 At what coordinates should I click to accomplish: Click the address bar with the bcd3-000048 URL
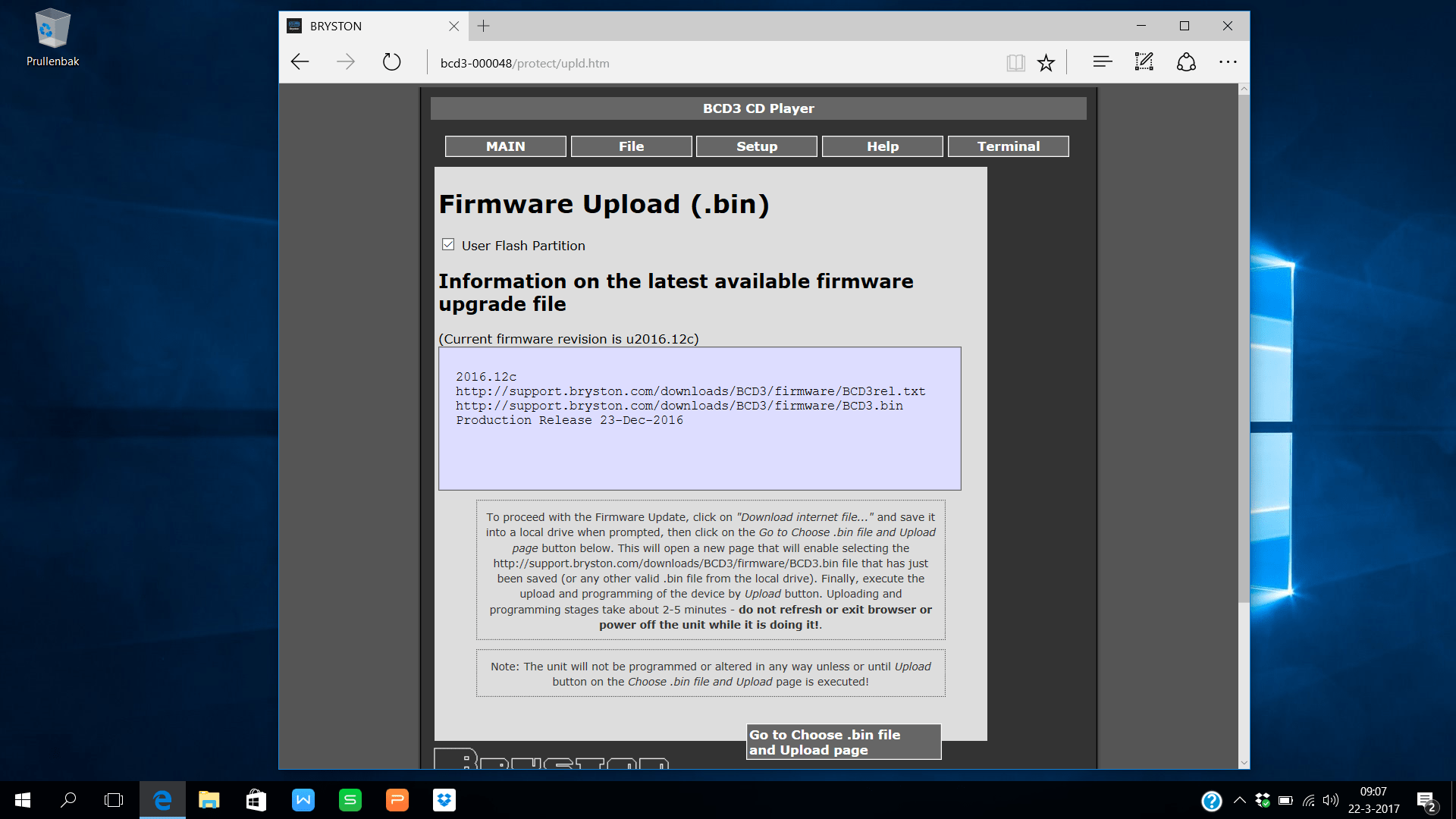click(x=713, y=63)
